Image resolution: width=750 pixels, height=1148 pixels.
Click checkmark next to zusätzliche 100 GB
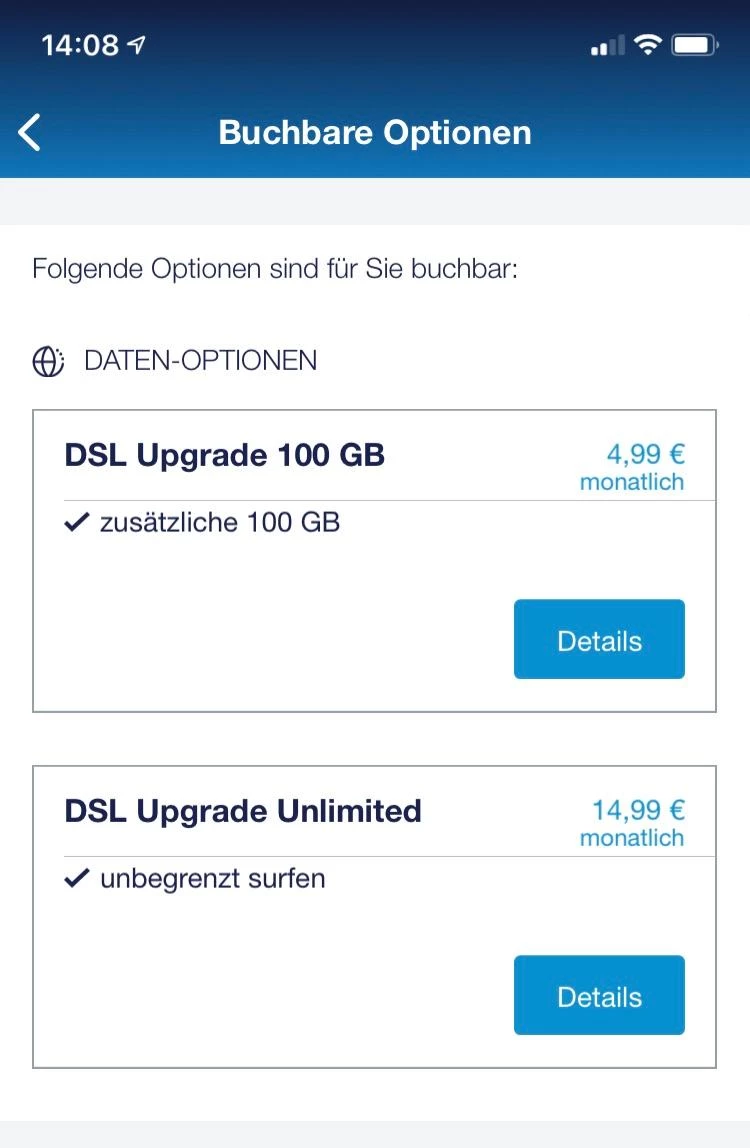pos(76,522)
